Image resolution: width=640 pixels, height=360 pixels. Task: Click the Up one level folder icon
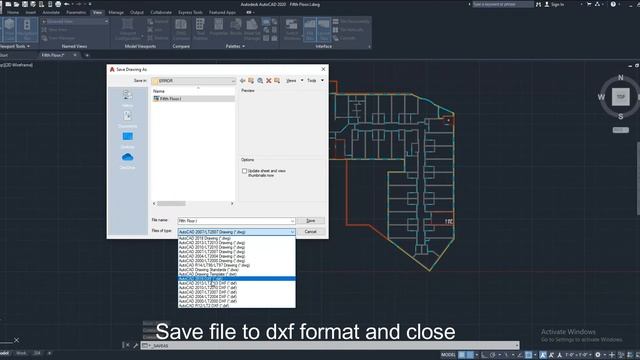coord(251,81)
